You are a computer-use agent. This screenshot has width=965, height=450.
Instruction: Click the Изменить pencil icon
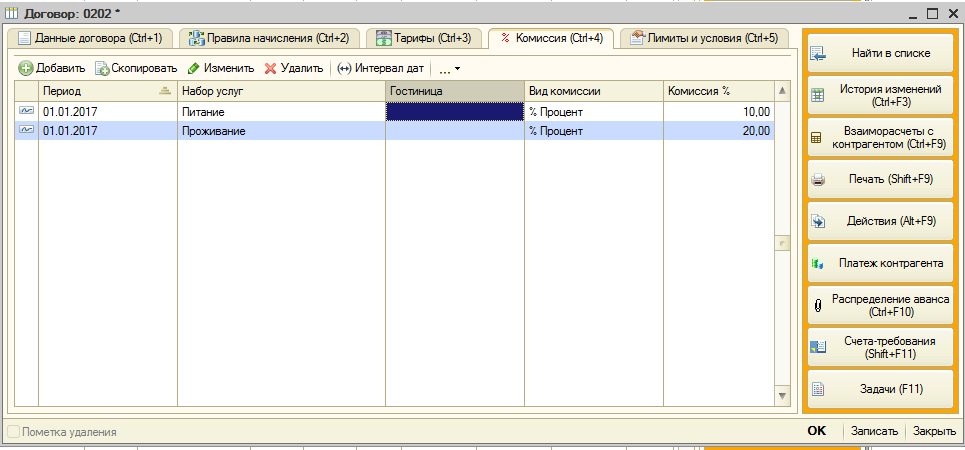(x=193, y=68)
